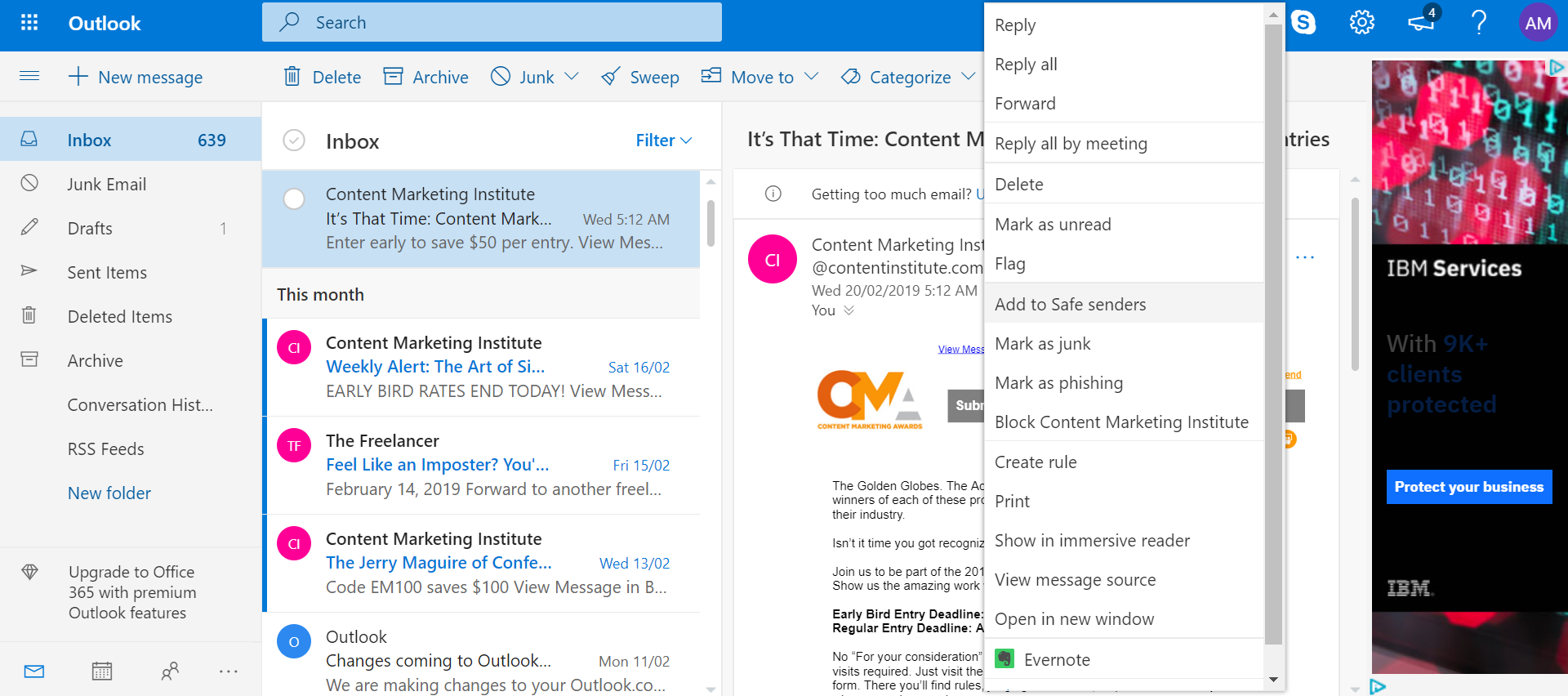Click the info icon beside Getting too much email
This screenshot has width=1568, height=696.
point(773,194)
